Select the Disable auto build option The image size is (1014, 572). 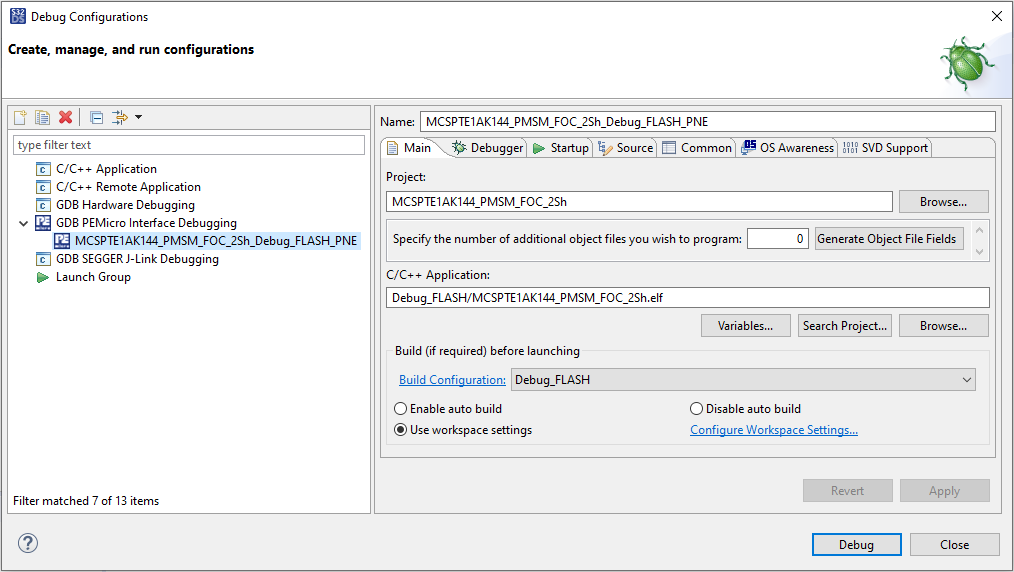click(x=697, y=409)
